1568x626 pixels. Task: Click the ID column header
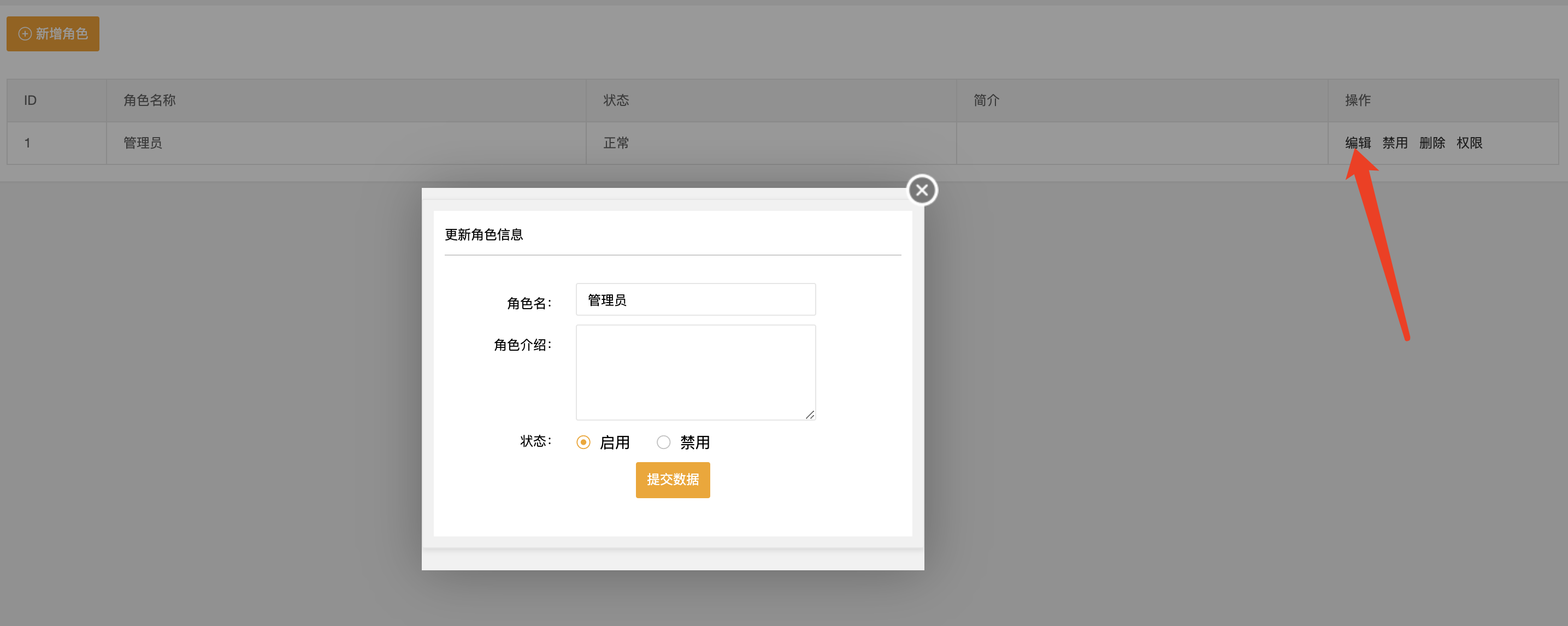tap(57, 101)
